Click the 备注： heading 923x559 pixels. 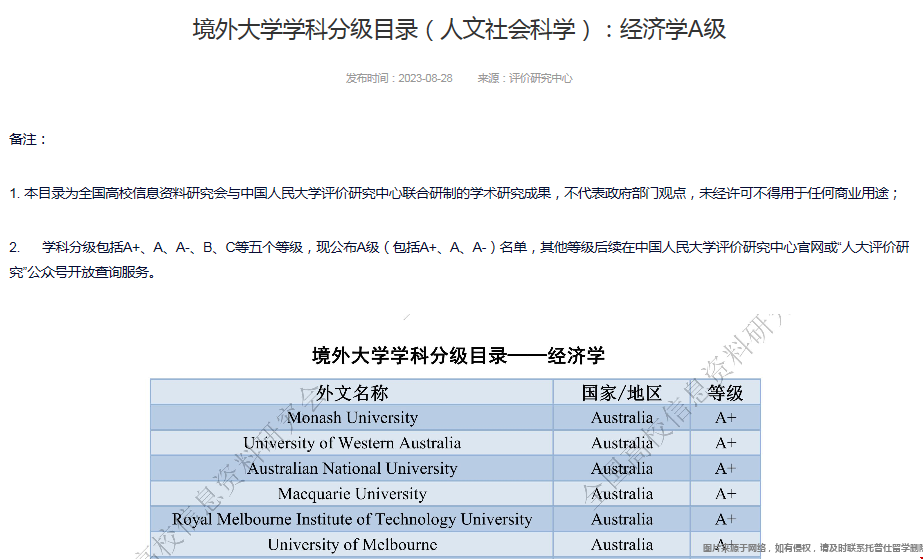pos(28,139)
